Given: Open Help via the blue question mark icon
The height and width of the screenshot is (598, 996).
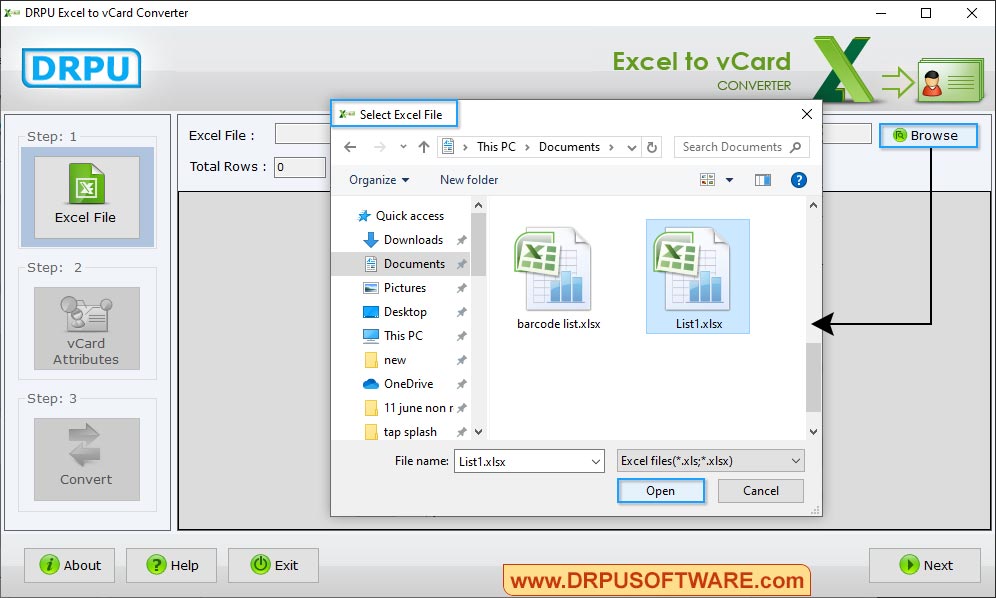Looking at the screenshot, I should click(x=799, y=180).
